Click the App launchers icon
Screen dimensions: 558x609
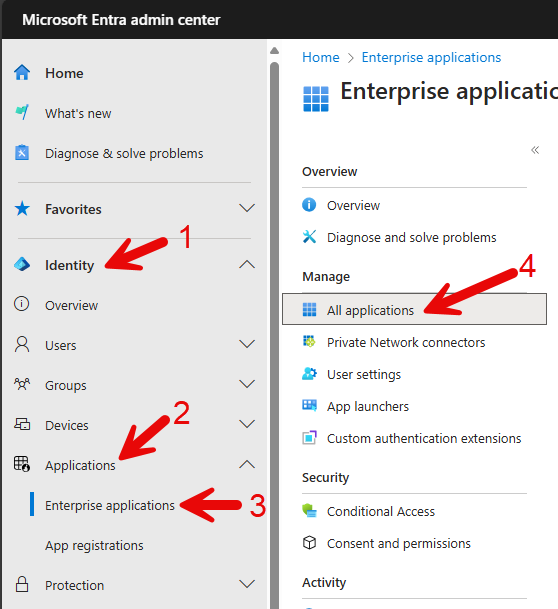(309, 405)
